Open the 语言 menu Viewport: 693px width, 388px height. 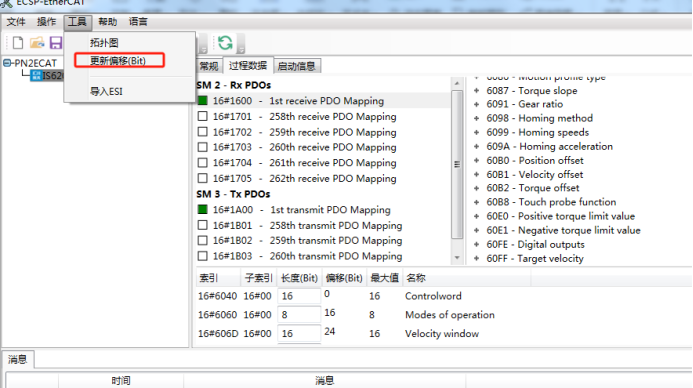click(138, 22)
